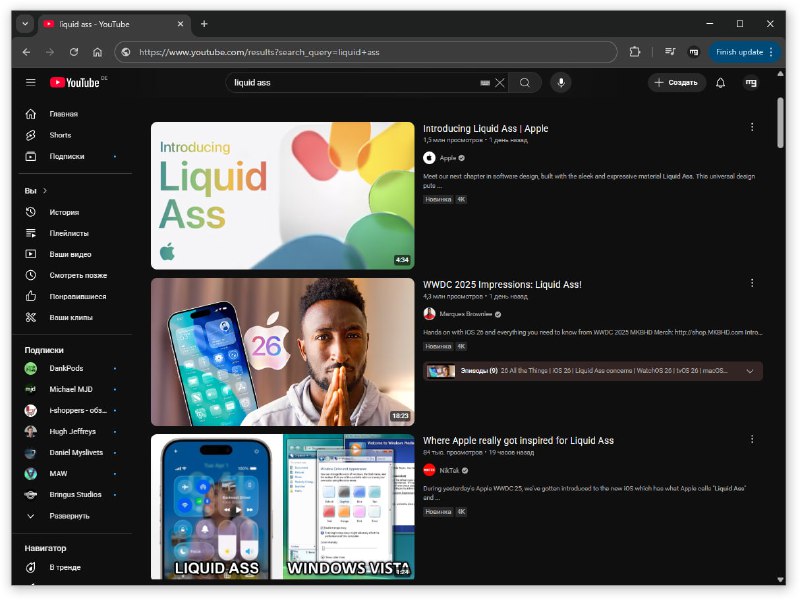The height and width of the screenshot is (600, 800).
Task: Open Ваши клипы in the sidebar
Action: point(71,317)
